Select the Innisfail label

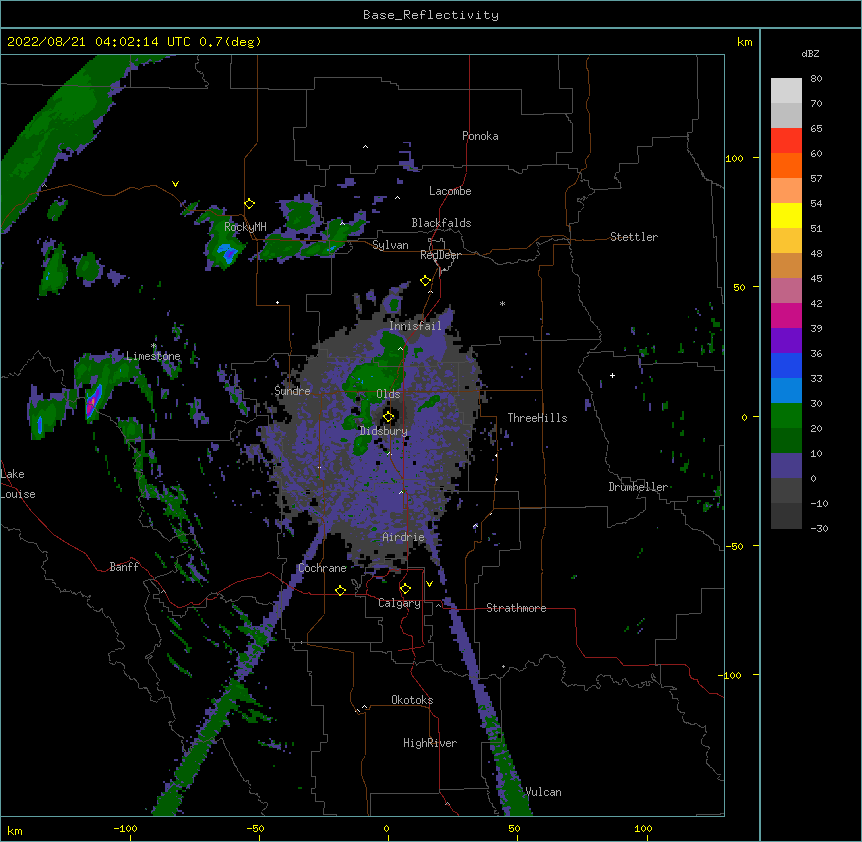tap(415, 326)
